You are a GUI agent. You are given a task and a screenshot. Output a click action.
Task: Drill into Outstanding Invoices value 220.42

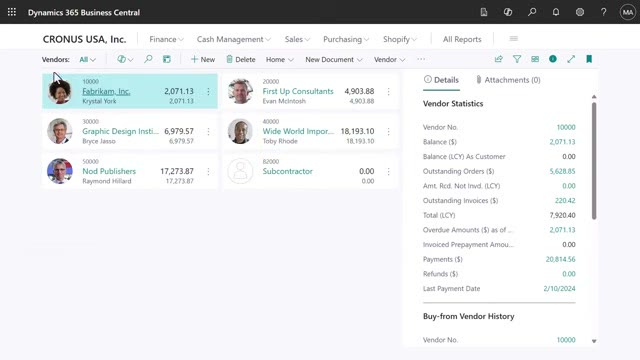click(x=565, y=201)
